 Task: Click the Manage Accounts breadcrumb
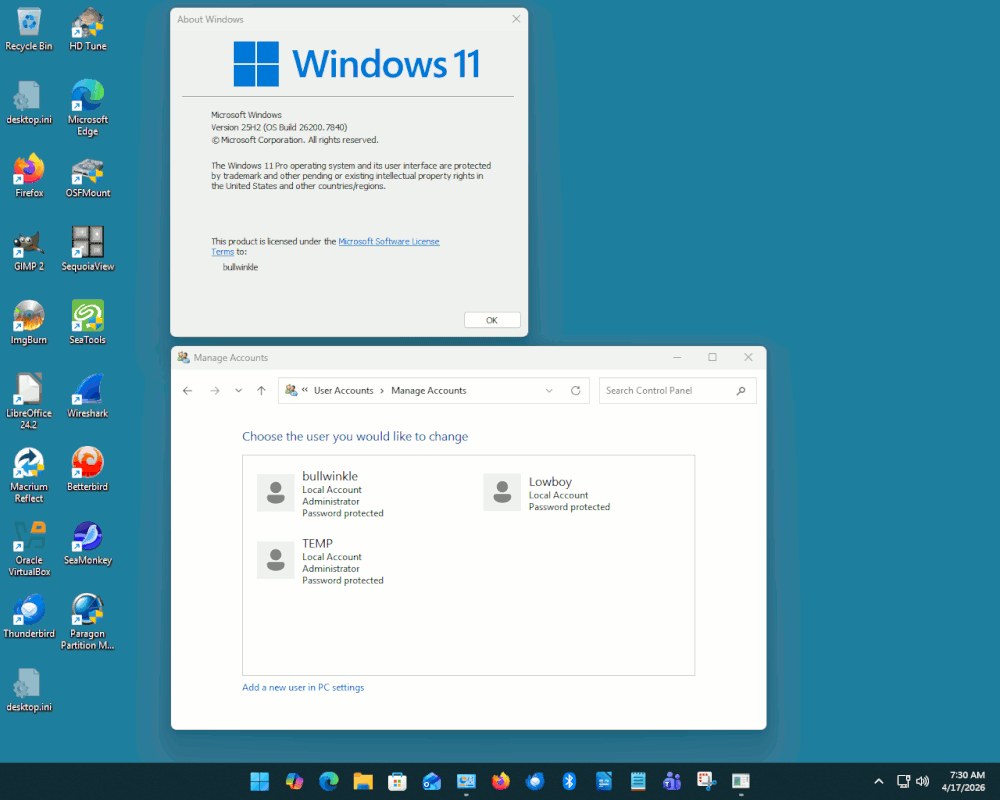(429, 390)
